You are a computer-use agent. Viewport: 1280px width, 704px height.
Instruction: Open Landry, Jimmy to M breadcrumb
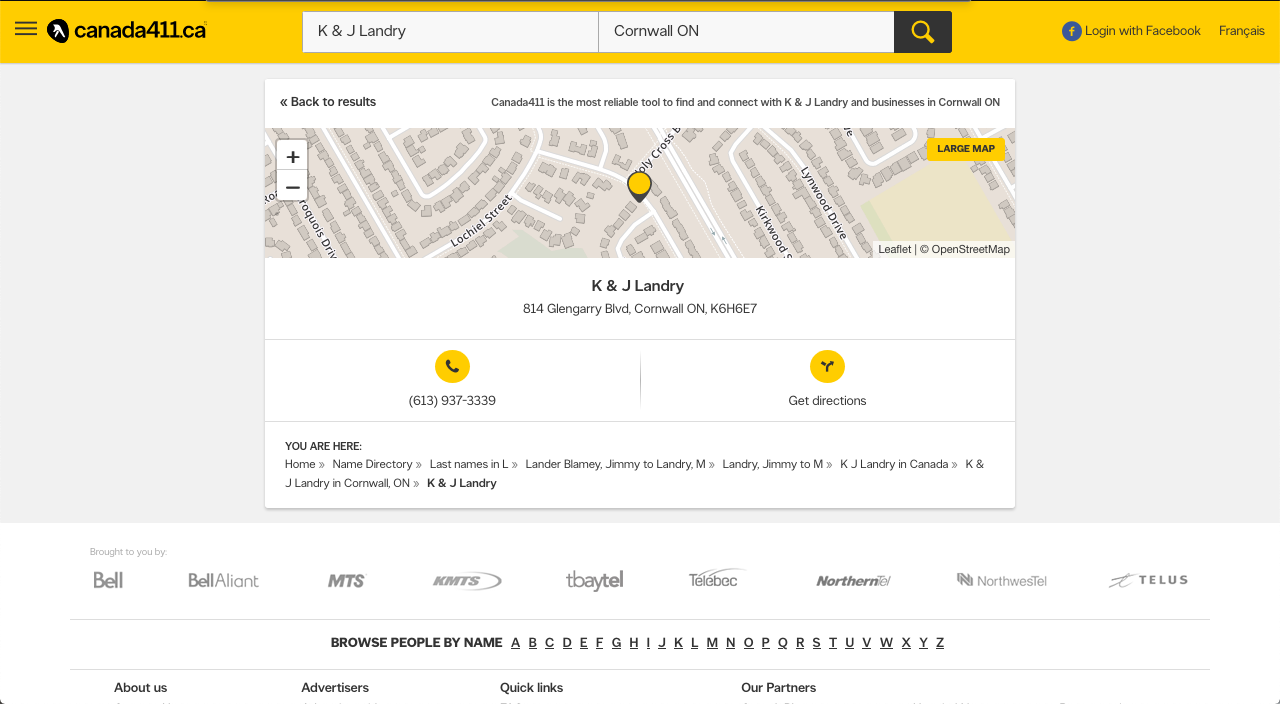click(x=773, y=464)
